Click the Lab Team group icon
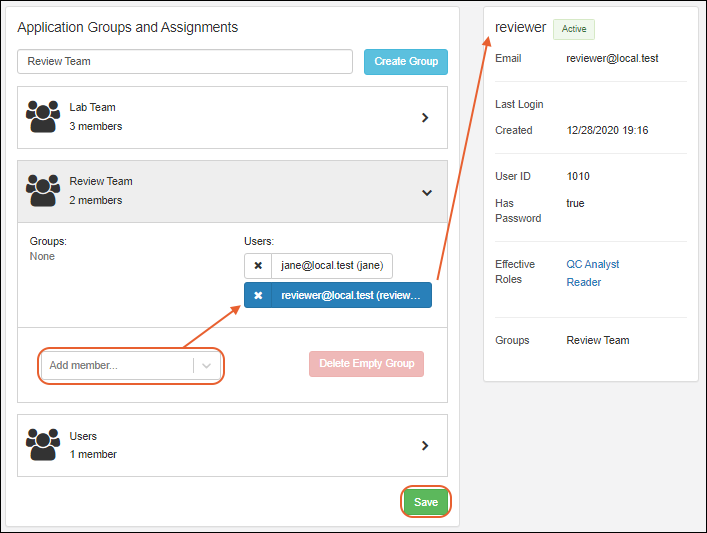The width and height of the screenshot is (707, 533). coord(43,116)
